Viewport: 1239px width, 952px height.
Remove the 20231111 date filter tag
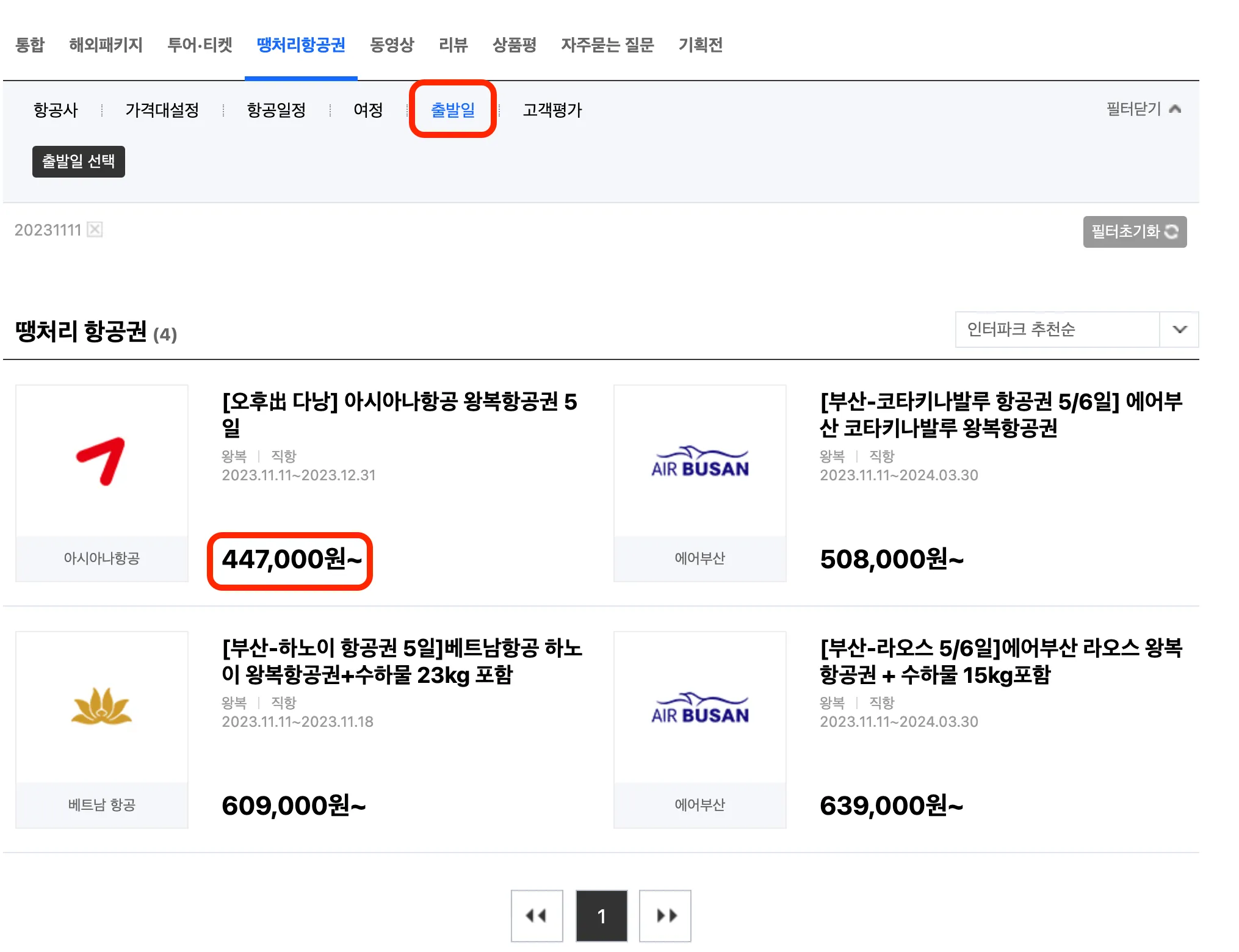pyautogui.click(x=95, y=229)
